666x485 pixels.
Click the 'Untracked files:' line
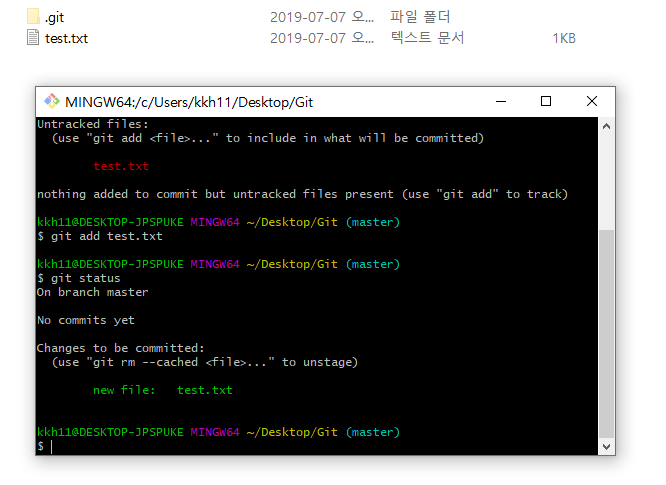click(x=93, y=124)
